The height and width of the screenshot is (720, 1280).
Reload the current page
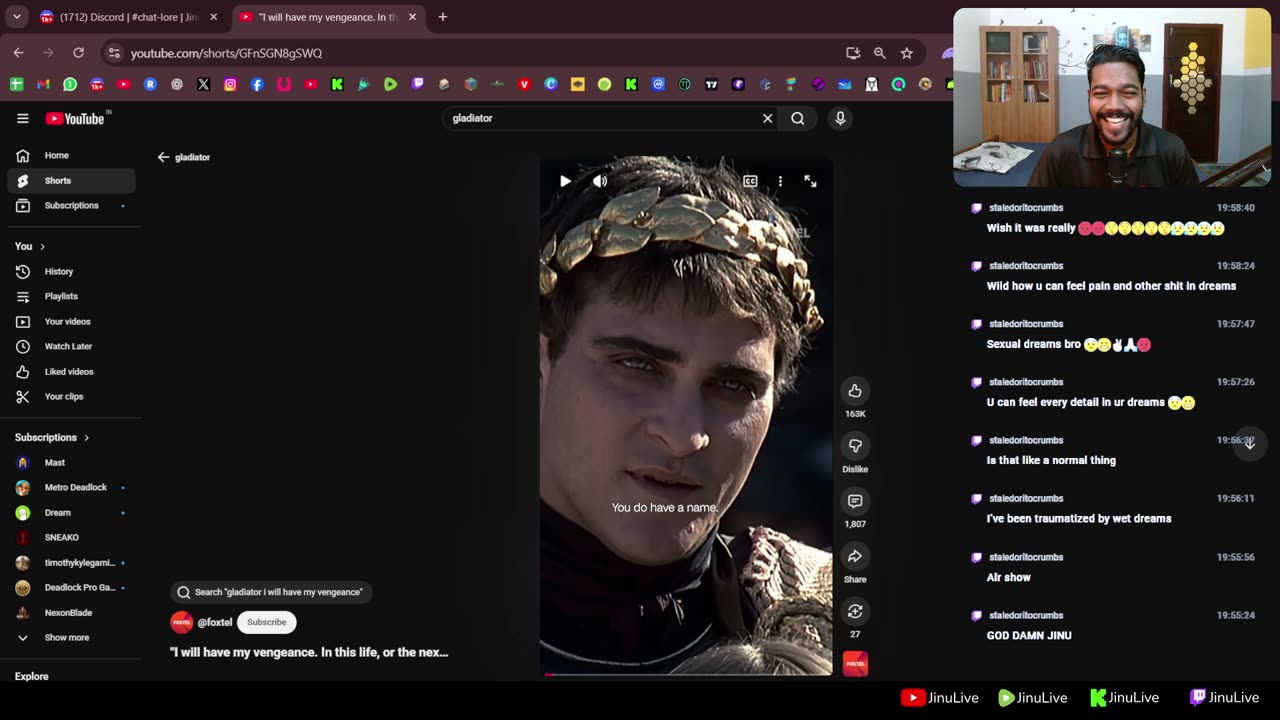[x=78, y=53]
